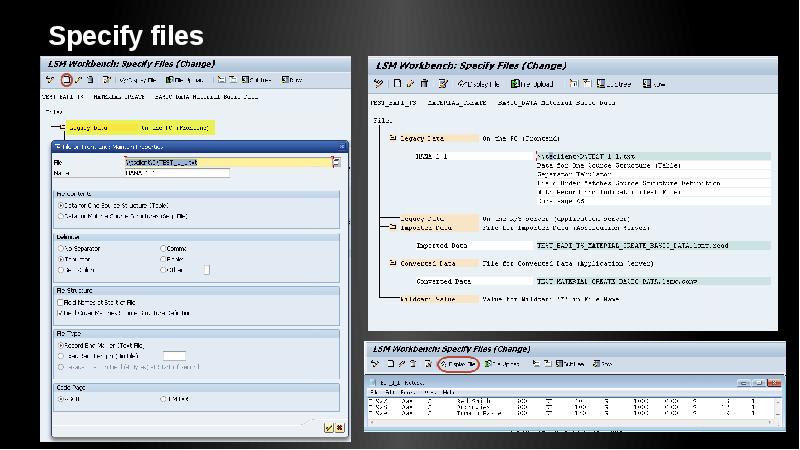Click fixed record length input box
This screenshot has height=450, width=800.
point(174,356)
